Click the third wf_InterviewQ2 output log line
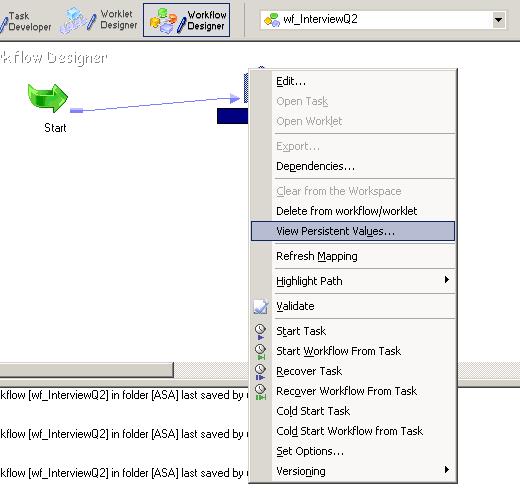The width and height of the screenshot is (520, 502). pyautogui.click(x=124, y=473)
